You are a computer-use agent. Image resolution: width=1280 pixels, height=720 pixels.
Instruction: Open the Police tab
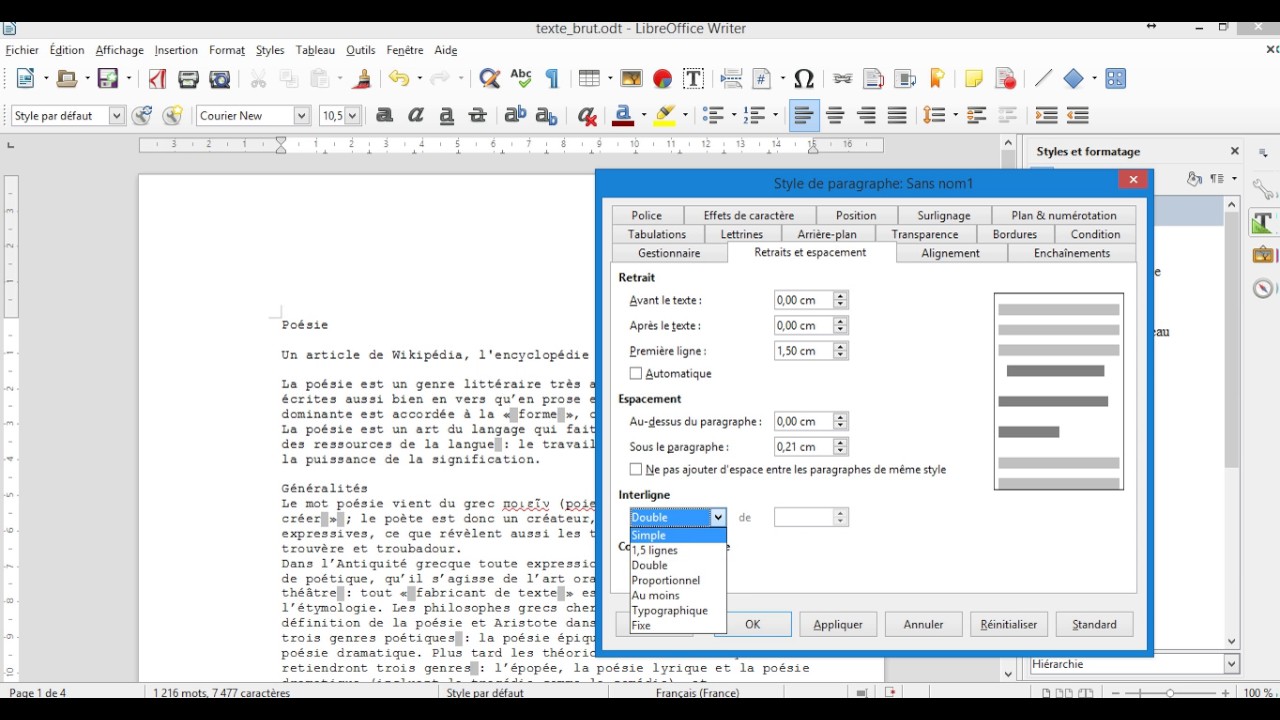pos(646,215)
